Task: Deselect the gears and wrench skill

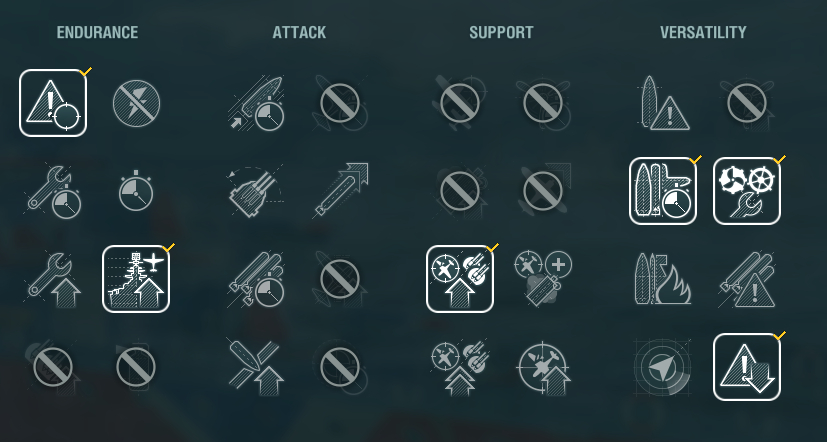Action: pyautogui.click(x=747, y=191)
